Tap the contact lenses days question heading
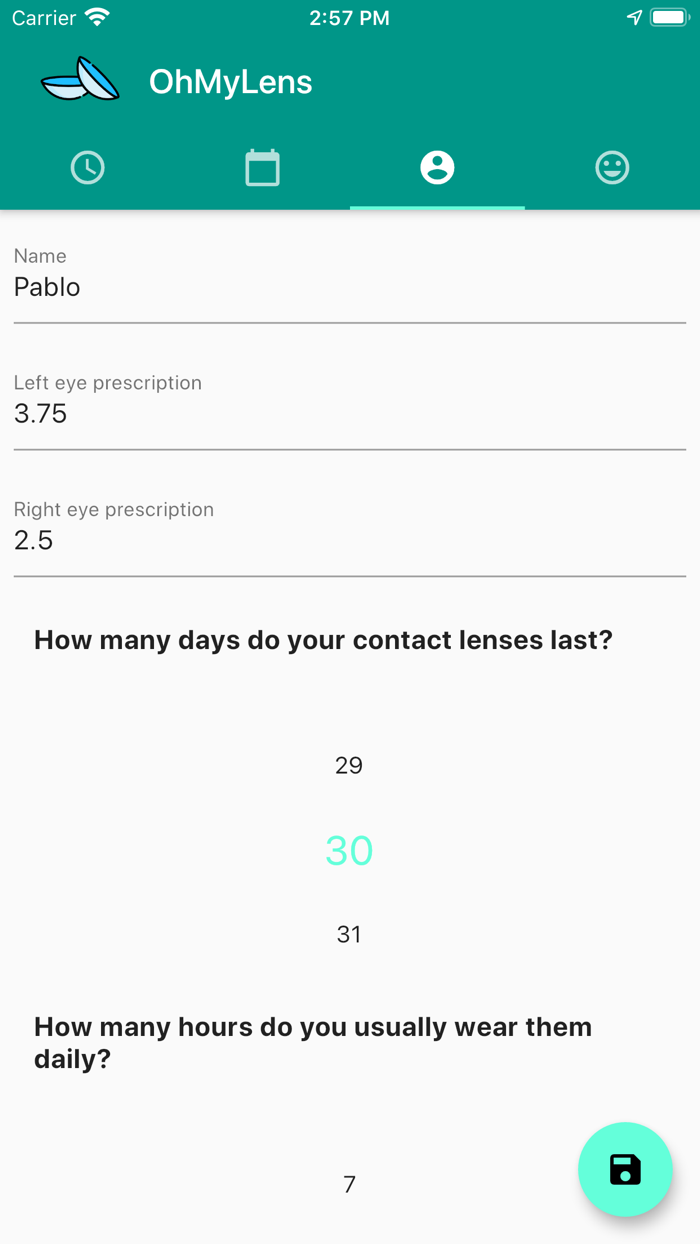The width and height of the screenshot is (700, 1244). 323,640
